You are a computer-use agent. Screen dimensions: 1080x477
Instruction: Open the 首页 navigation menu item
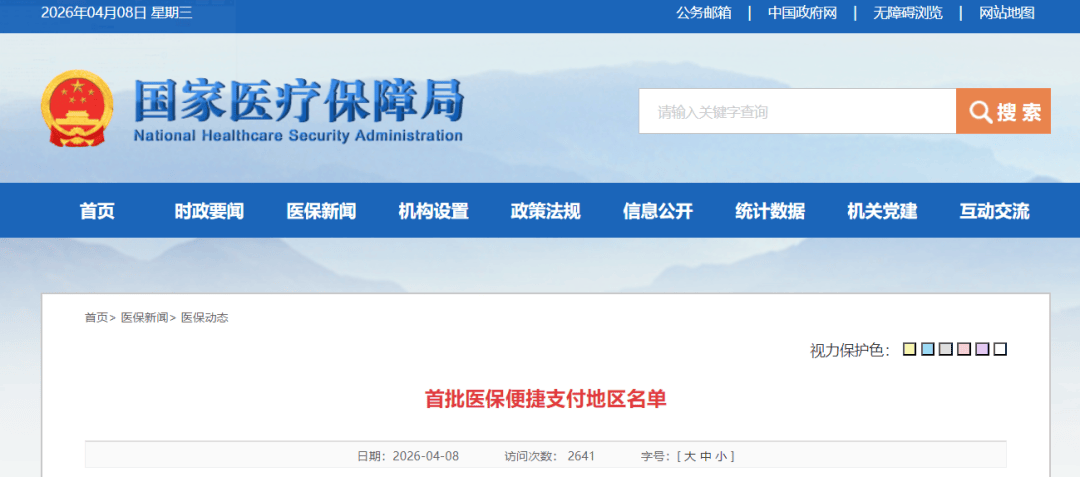(x=97, y=211)
